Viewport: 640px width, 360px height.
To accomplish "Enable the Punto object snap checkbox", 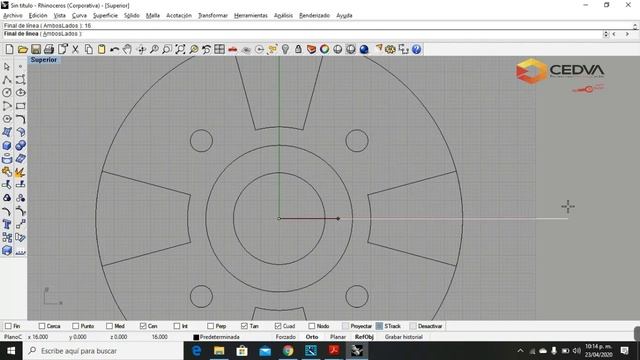I will (76, 326).
